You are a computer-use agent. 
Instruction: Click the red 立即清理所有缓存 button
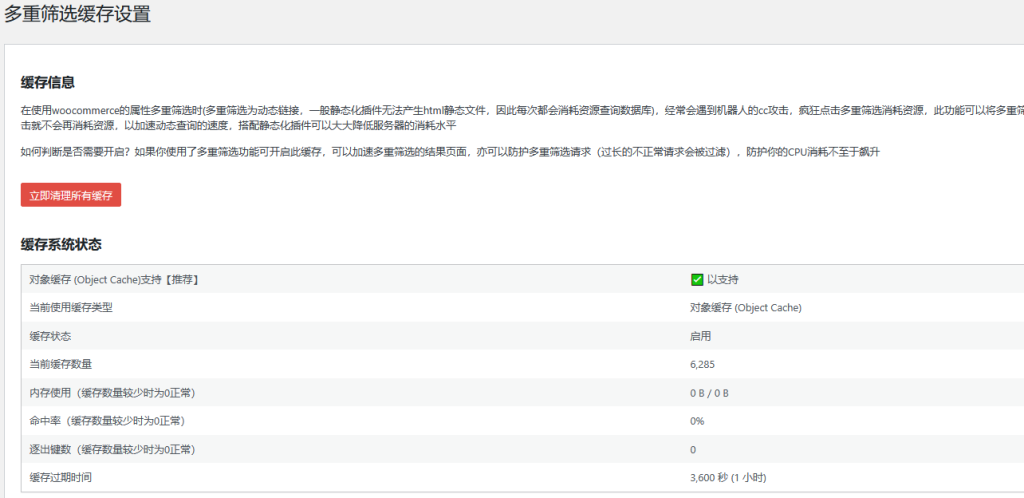(x=71, y=195)
